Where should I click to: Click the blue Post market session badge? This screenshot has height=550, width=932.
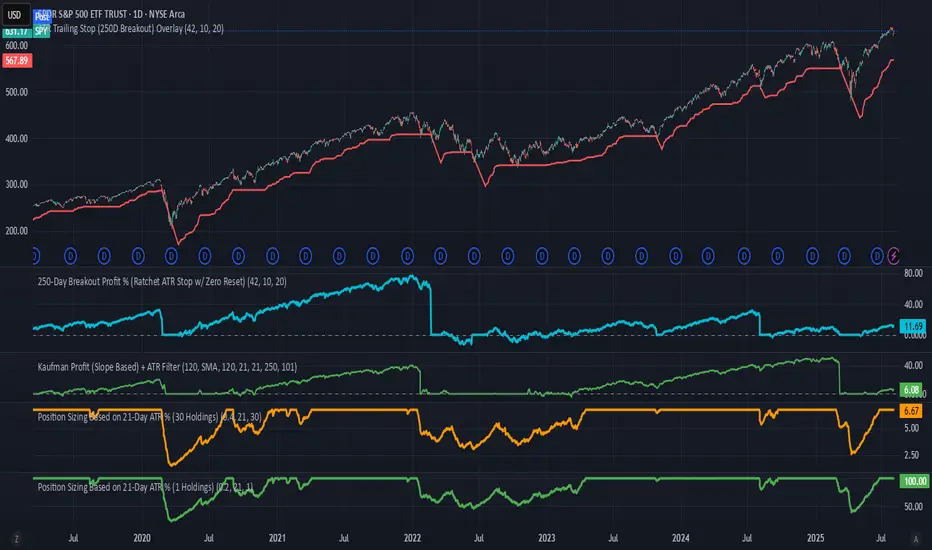(x=42, y=17)
